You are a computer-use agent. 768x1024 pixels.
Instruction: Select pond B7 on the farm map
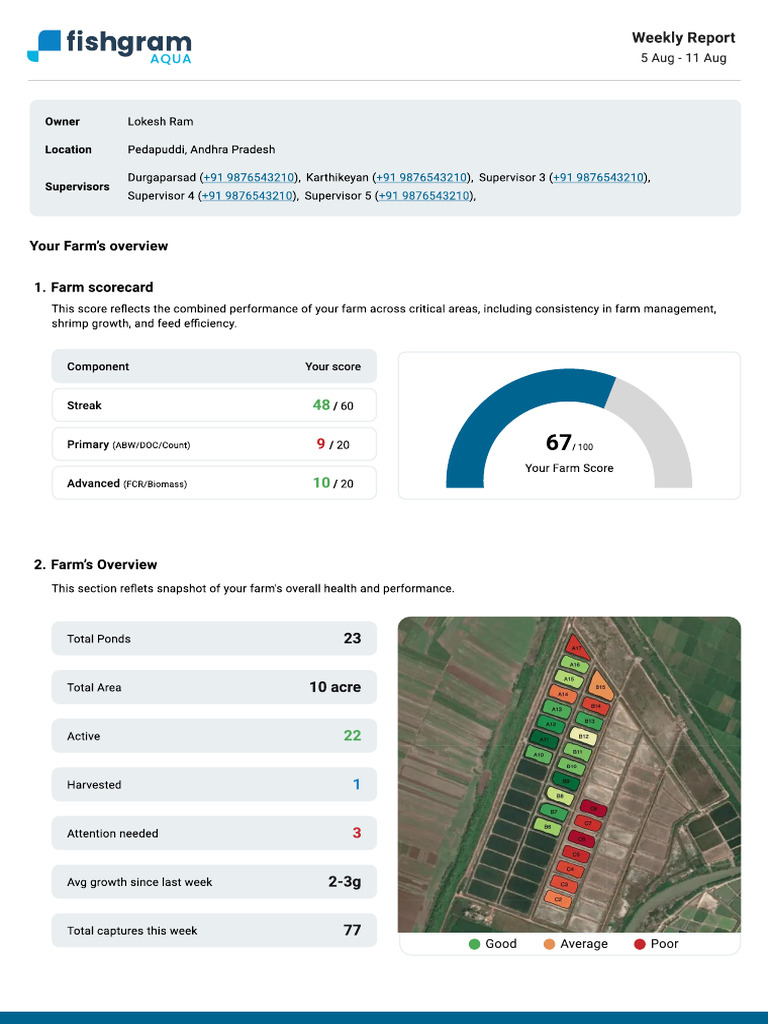click(554, 812)
